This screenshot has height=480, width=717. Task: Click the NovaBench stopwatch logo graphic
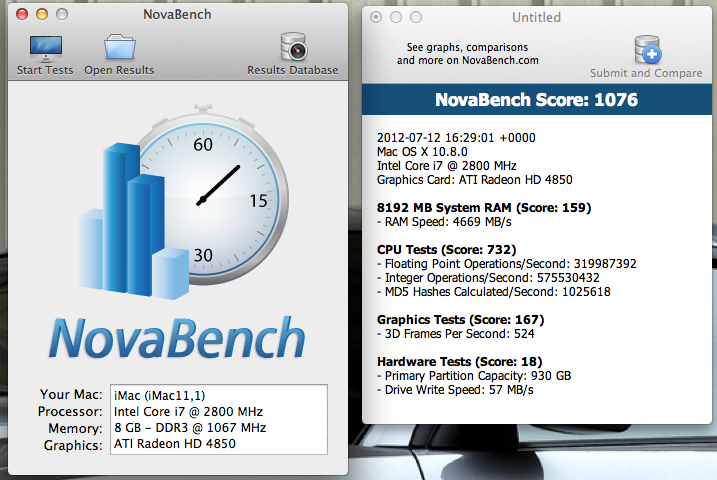tap(184, 202)
